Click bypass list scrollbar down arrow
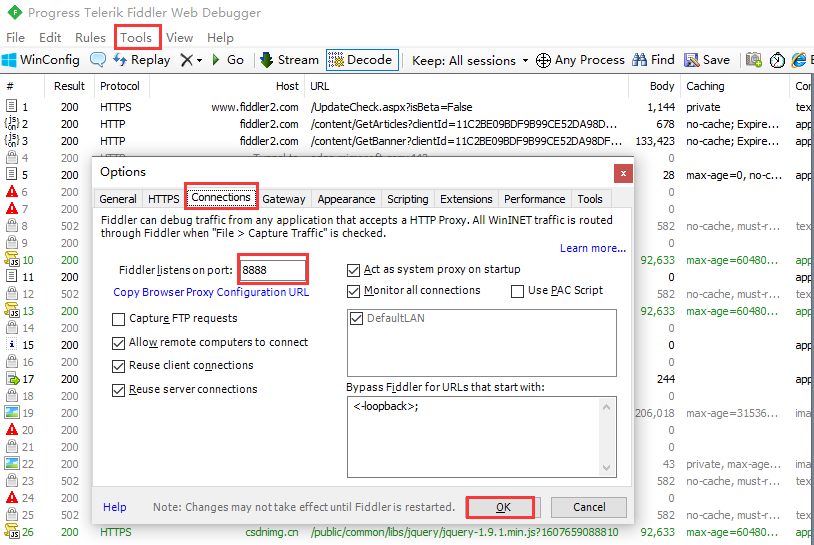Viewport: 814px width, 545px height. pyautogui.click(x=606, y=468)
